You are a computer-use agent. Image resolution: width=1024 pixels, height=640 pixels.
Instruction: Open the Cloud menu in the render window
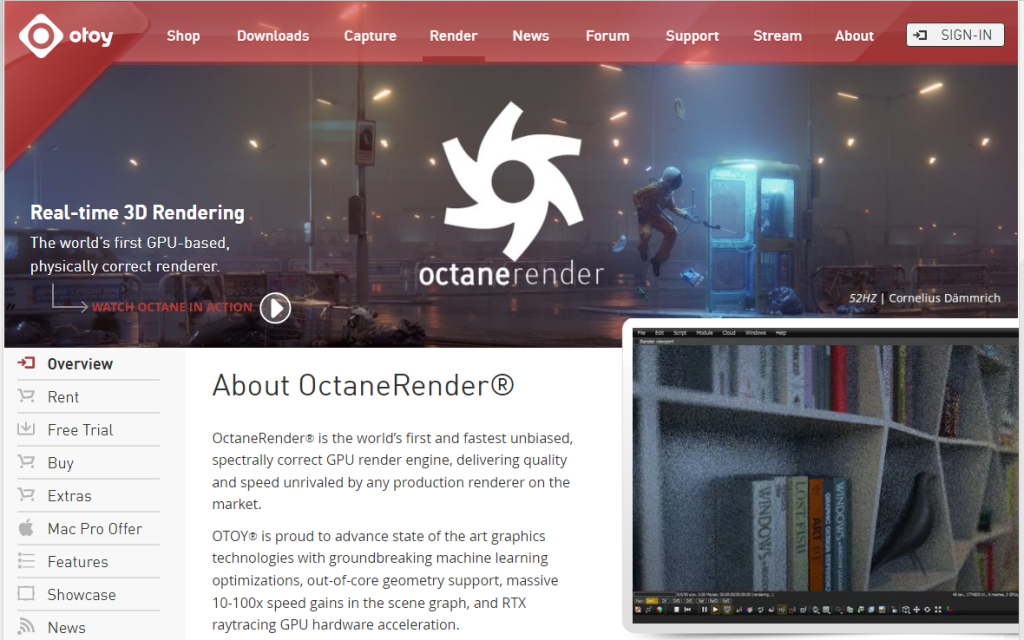point(729,333)
